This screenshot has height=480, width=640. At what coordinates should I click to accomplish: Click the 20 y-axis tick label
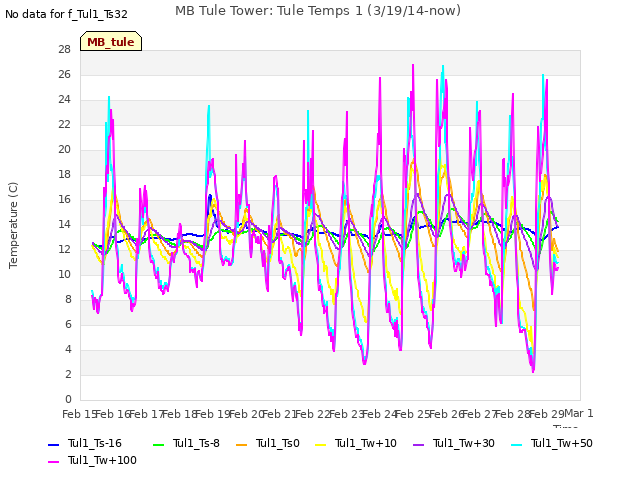coord(64,149)
